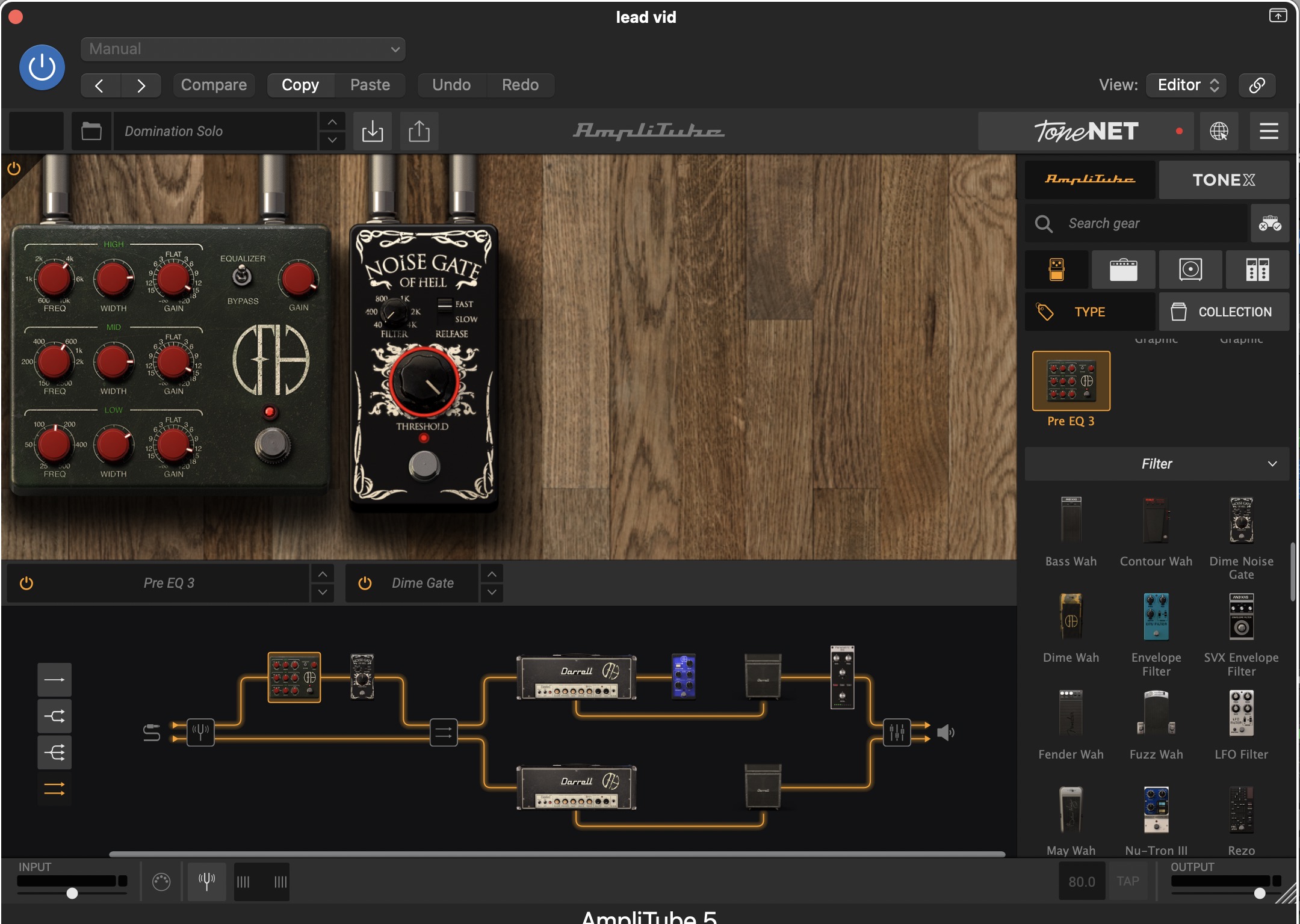
Task: Switch to the TONEX tab
Action: (1224, 180)
